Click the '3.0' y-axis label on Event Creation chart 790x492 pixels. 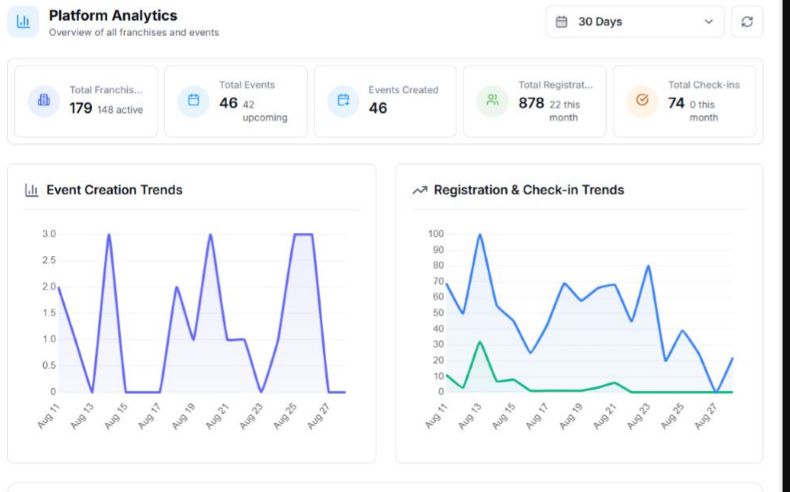coord(49,234)
